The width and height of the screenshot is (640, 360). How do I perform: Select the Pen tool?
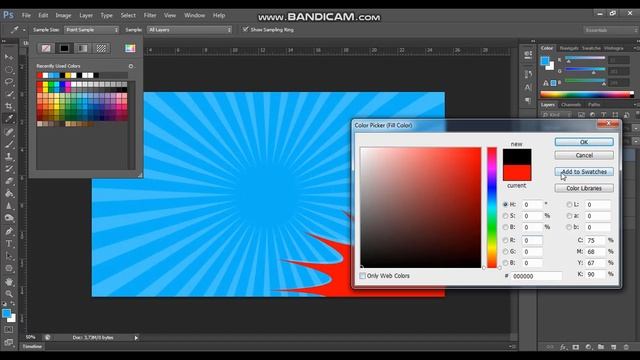(9, 231)
